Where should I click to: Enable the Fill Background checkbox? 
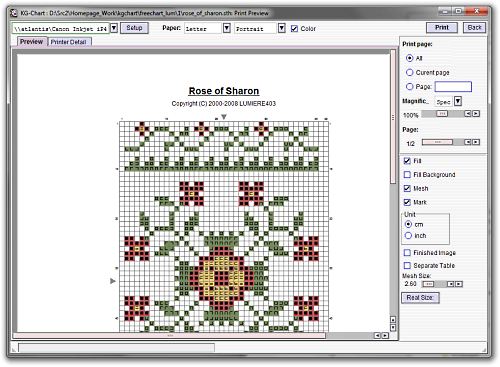click(x=407, y=174)
